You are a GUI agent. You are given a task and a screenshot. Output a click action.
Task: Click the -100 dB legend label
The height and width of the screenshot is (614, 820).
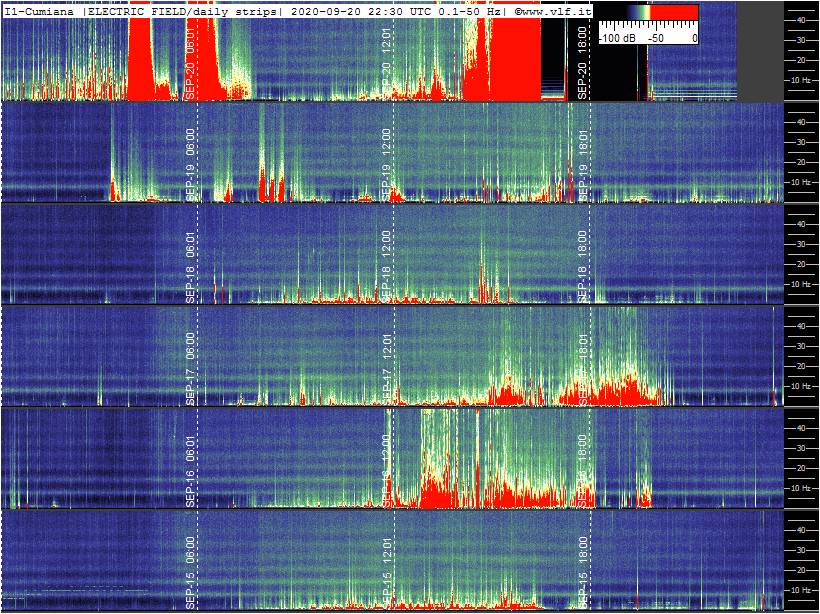615,39
